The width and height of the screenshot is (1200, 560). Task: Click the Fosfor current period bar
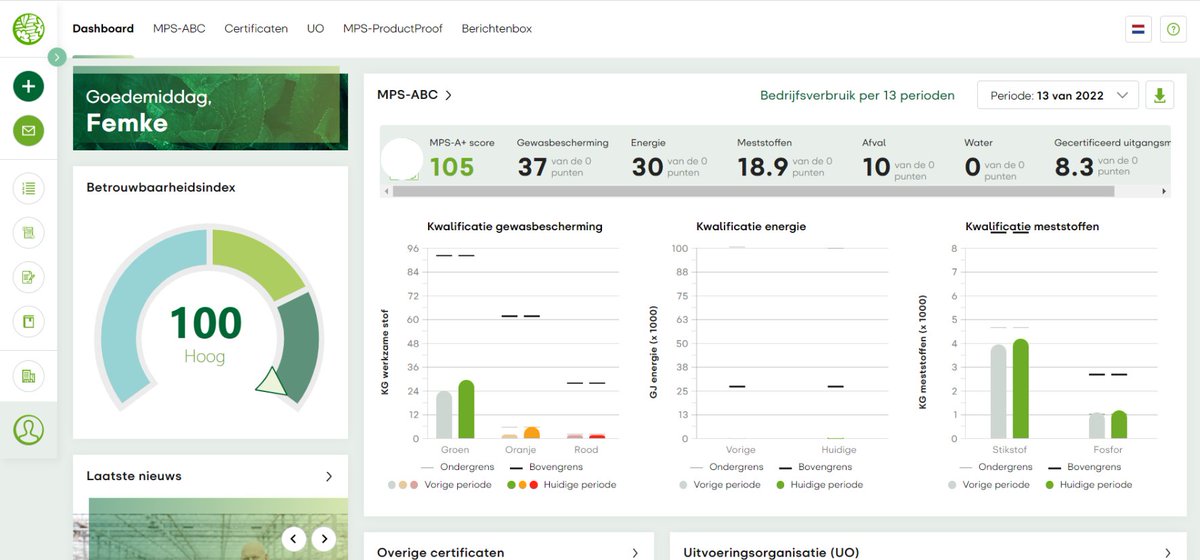tap(1118, 424)
